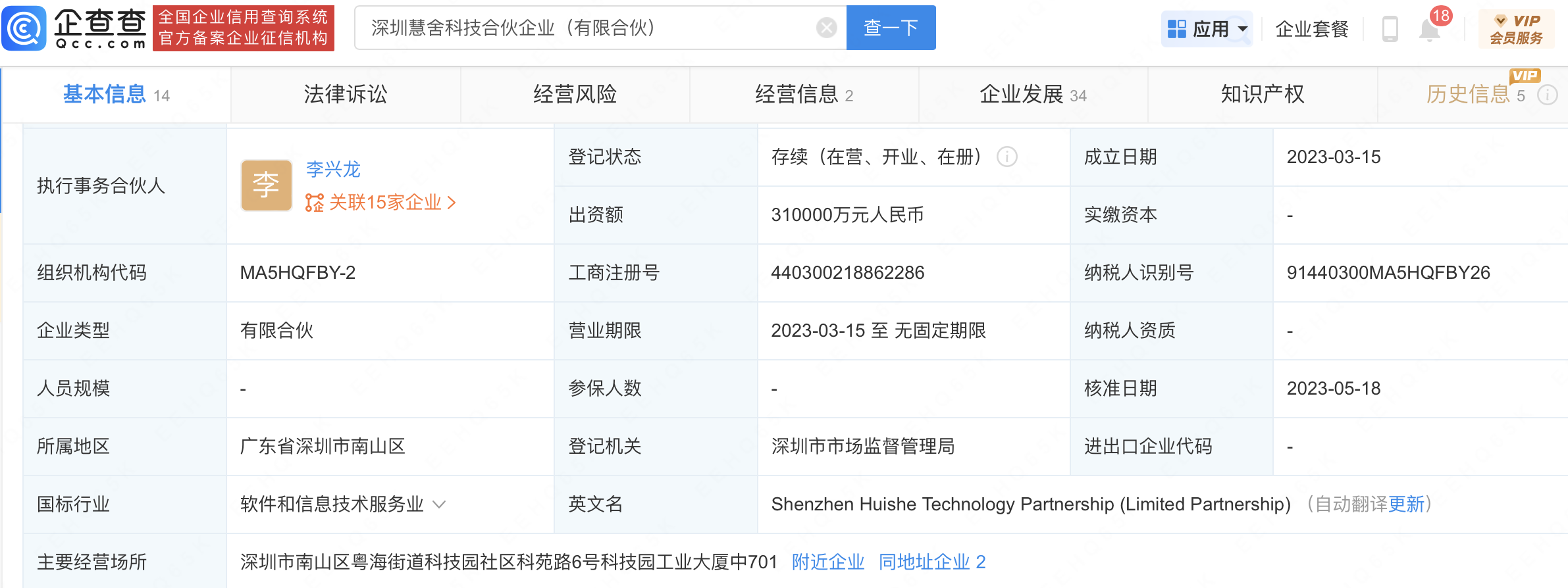The height and width of the screenshot is (588, 1568).
Task: Open the 企业套餐 link
Action: (x=1311, y=29)
